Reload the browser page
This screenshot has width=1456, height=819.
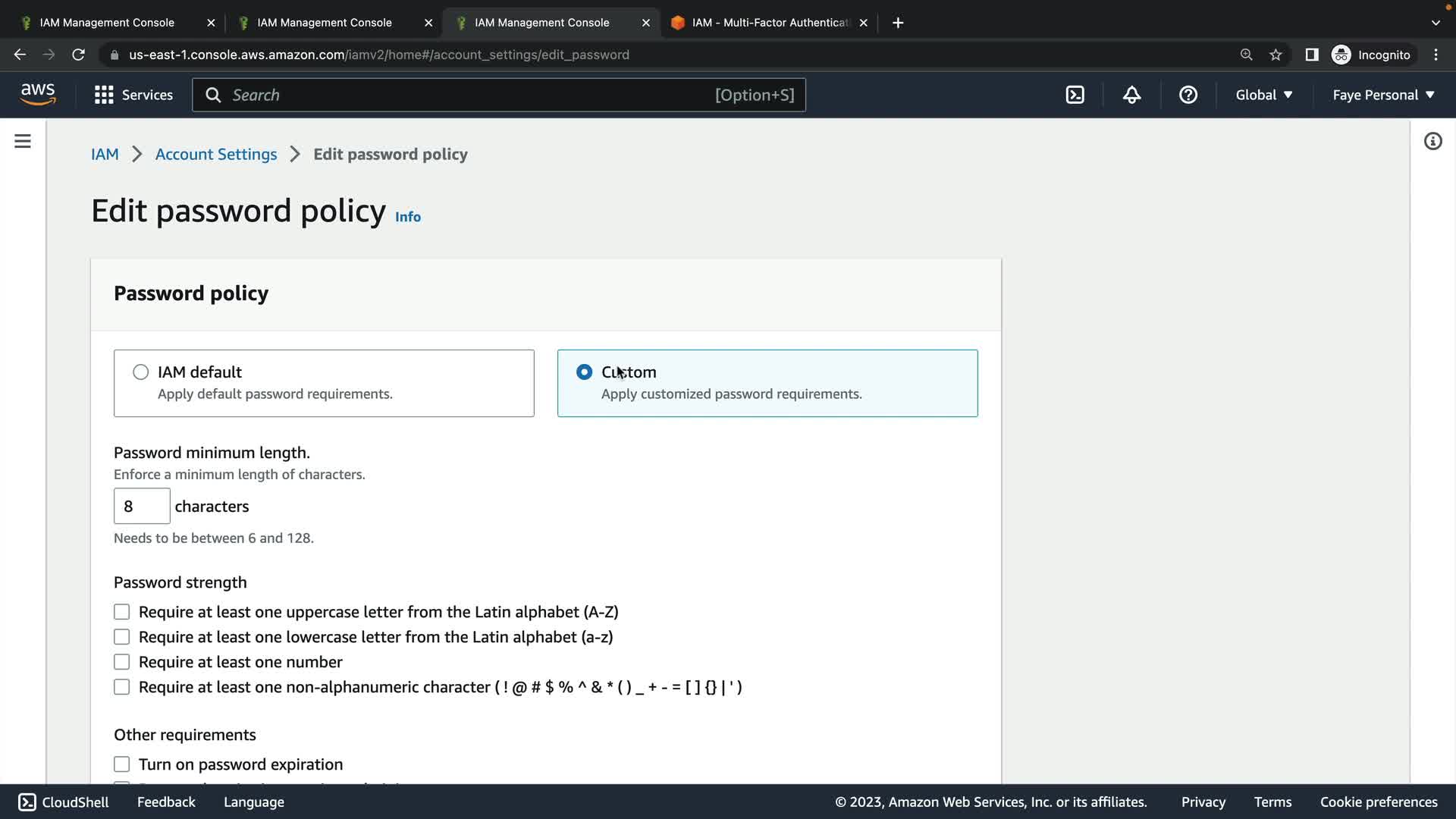(78, 55)
